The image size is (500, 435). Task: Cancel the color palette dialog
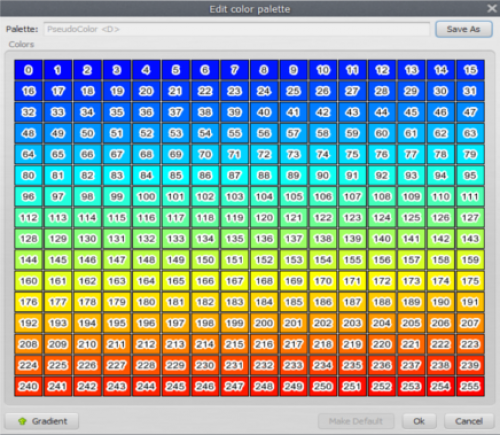pos(469,421)
